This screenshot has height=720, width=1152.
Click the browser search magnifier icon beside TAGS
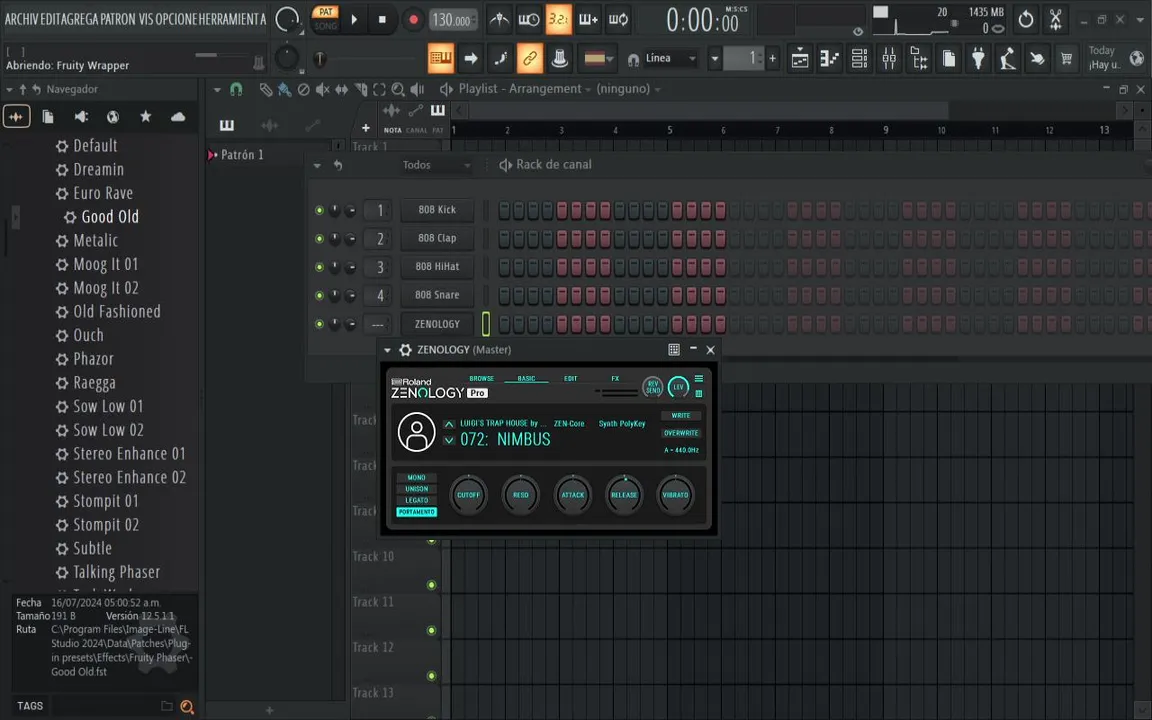[187, 706]
